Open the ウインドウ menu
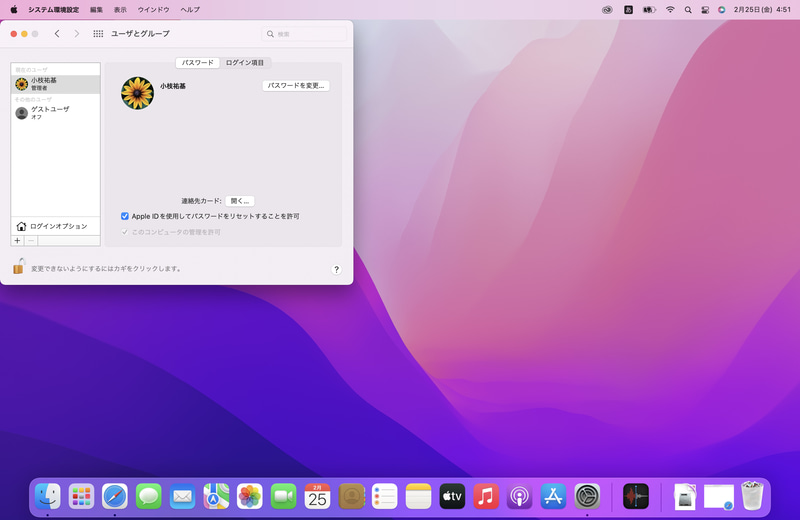This screenshot has width=800, height=520. pyautogui.click(x=154, y=10)
